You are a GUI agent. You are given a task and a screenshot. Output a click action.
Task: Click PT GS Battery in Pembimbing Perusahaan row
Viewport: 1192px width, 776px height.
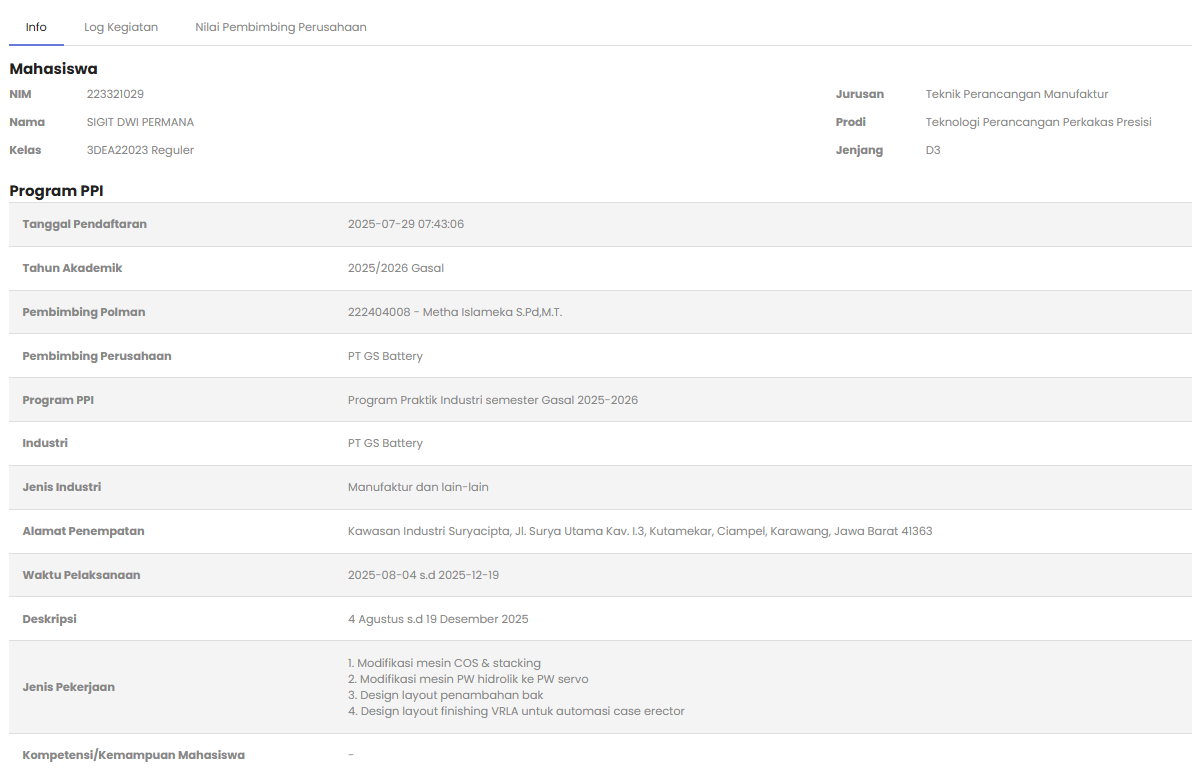pyautogui.click(x=385, y=356)
